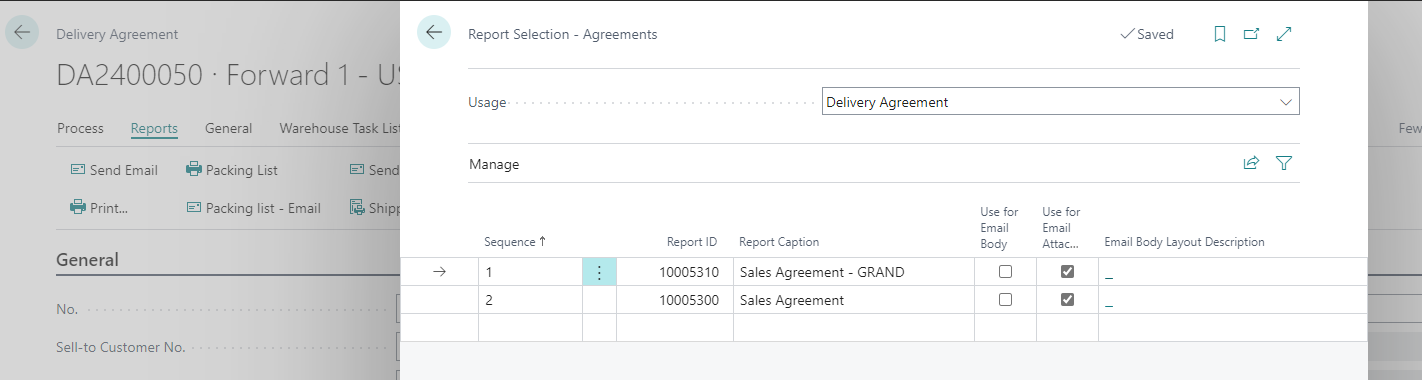Sort by Sequence column header

pos(515,242)
